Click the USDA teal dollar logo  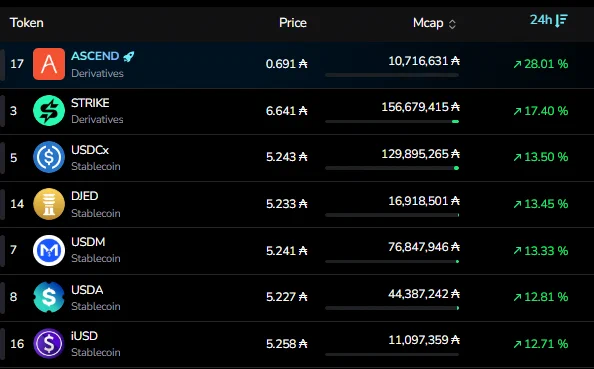point(49,297)
